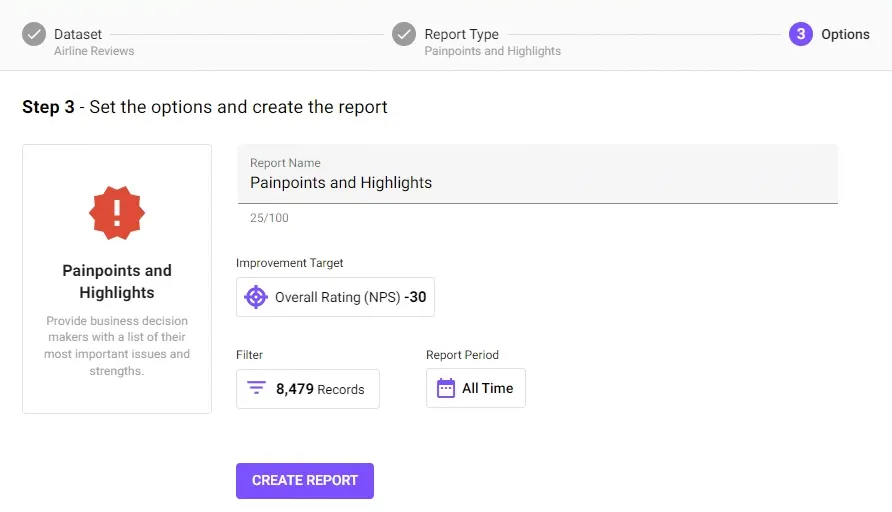Click the Painpoints and Highlights stepper subtitle

click(x=493, y=51)
